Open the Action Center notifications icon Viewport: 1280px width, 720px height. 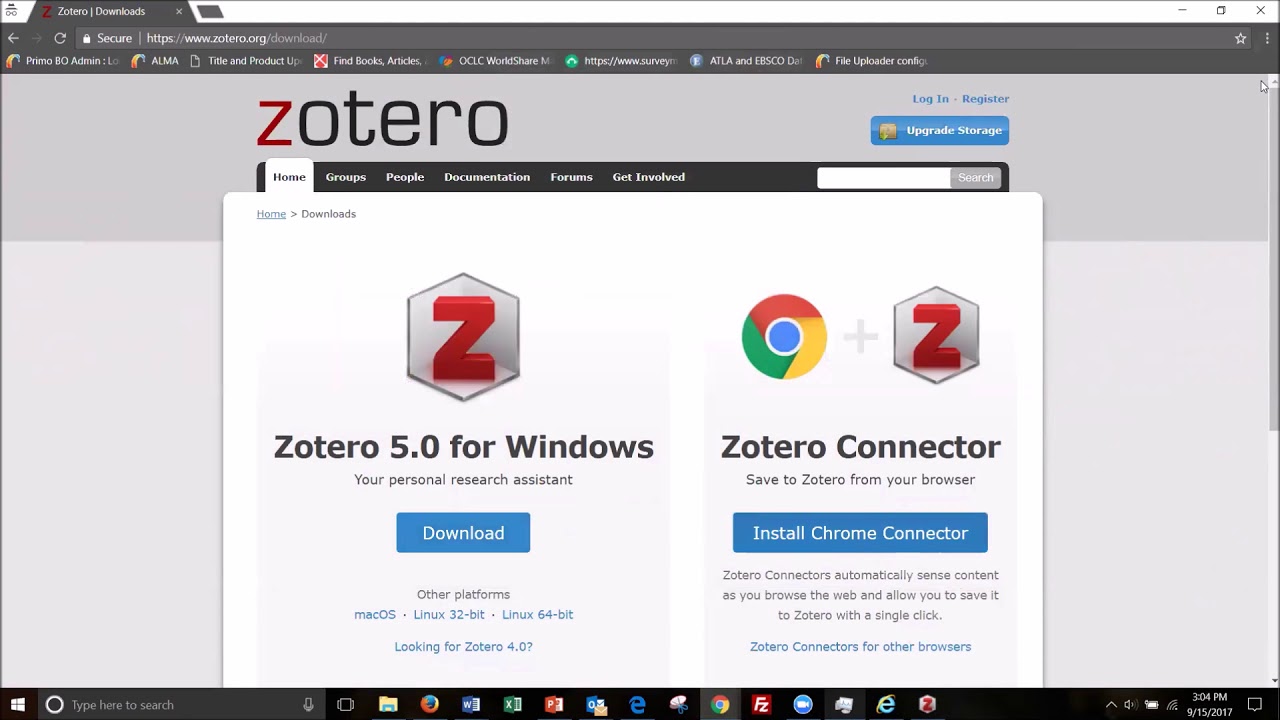pos(1255,705)
